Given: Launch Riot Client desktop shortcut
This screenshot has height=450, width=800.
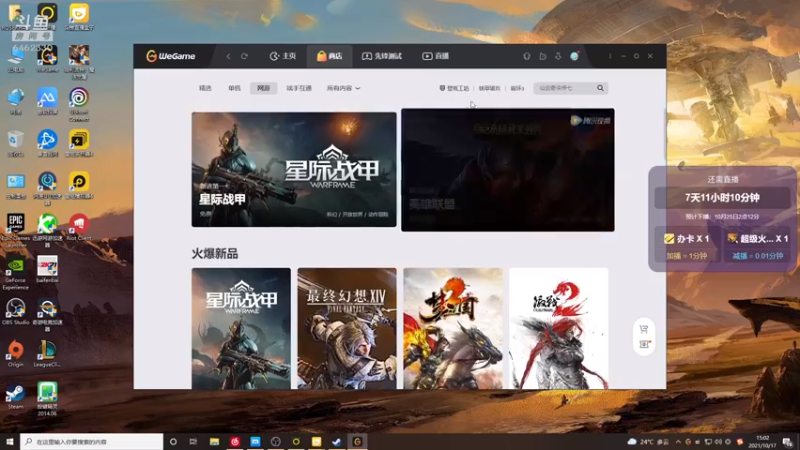Looking at the screenshot, I should (79, 227).
